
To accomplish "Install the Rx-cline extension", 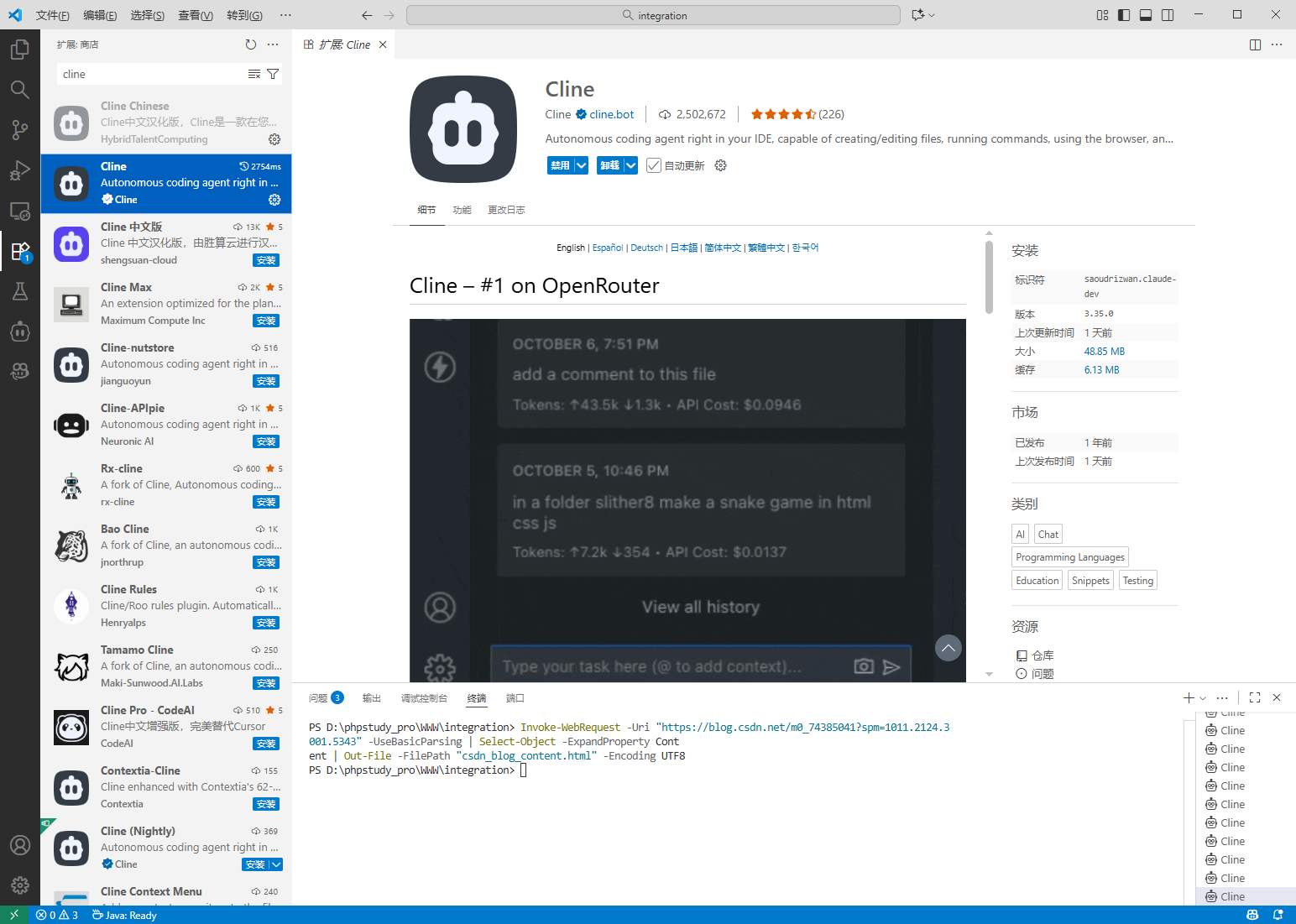I will (x=266, y=502).
